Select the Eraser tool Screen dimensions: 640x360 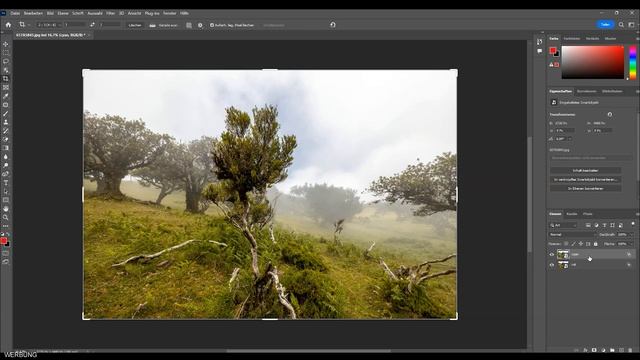pyautogui.click(x=6, y=140)
